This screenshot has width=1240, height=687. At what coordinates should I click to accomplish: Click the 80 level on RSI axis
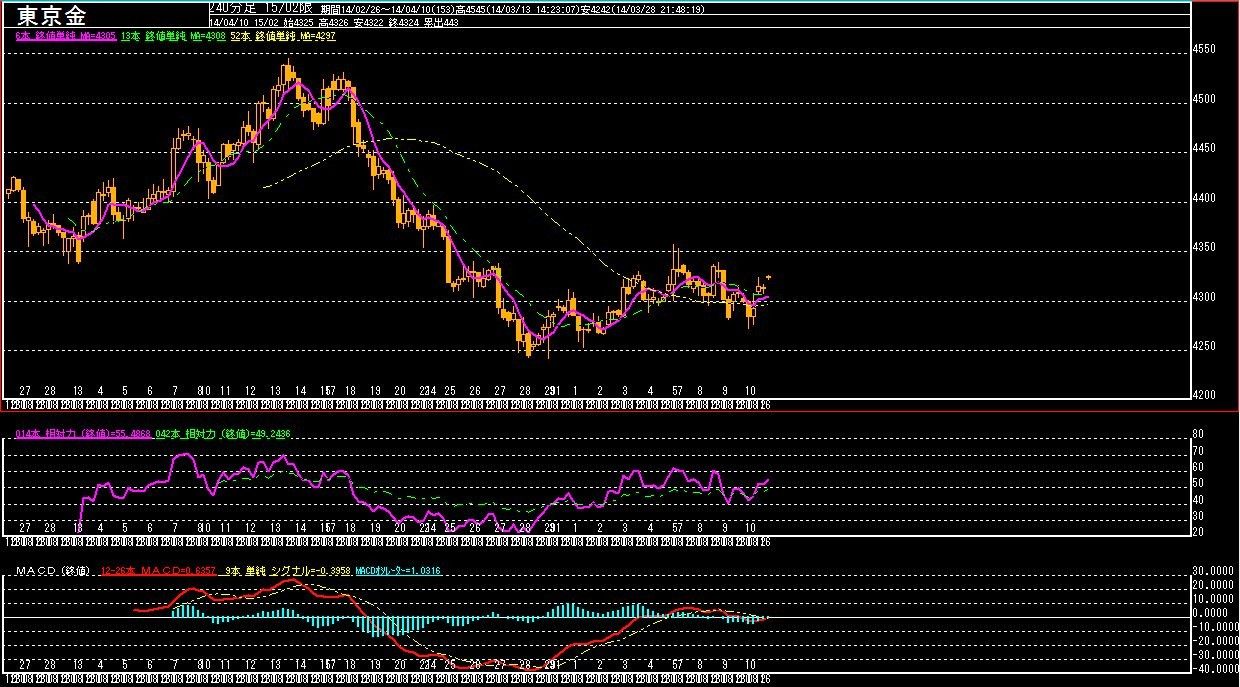point(1197,435)
